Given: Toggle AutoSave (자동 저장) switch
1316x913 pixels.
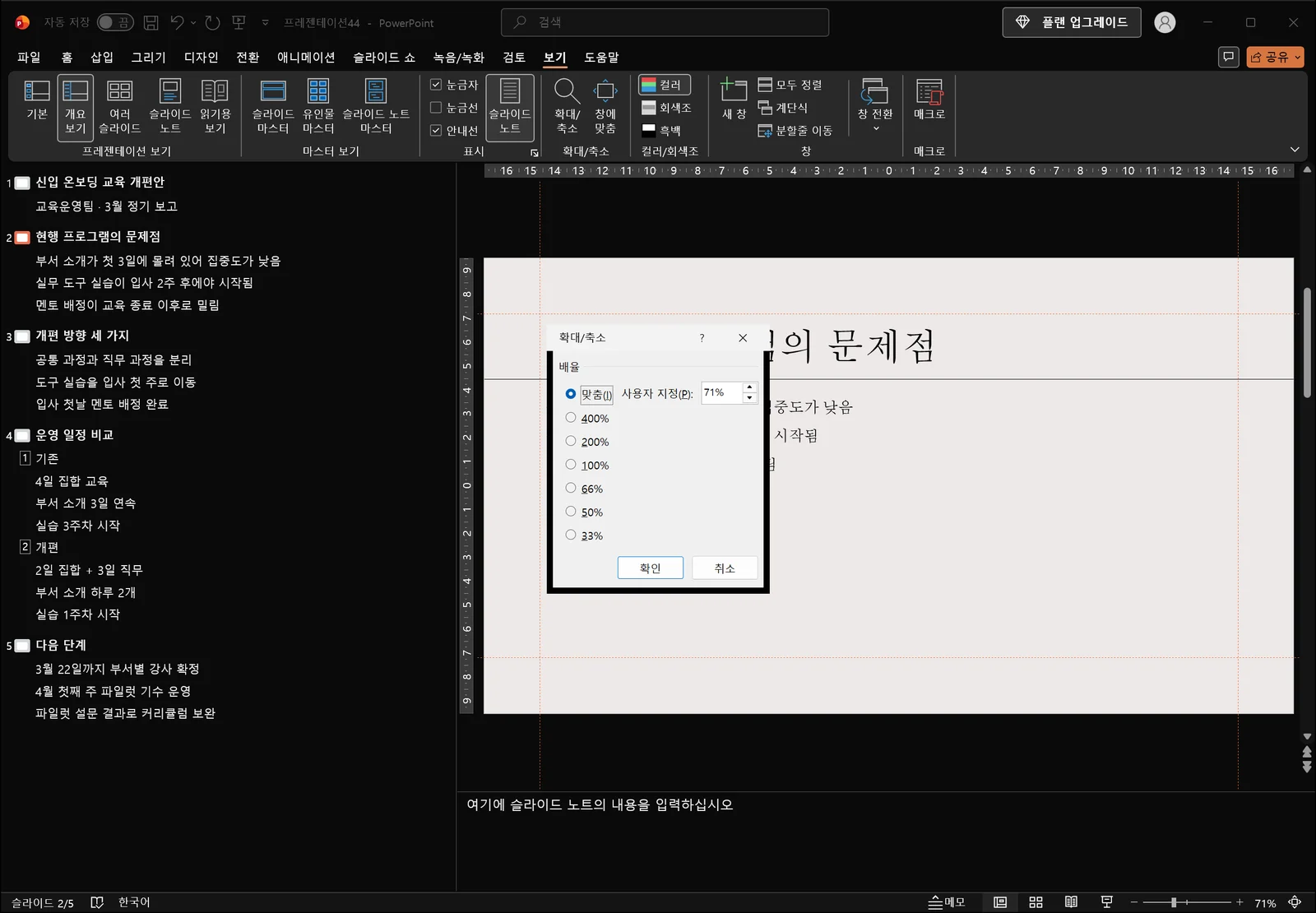Looking at the screenshot, I should (114, 22).
